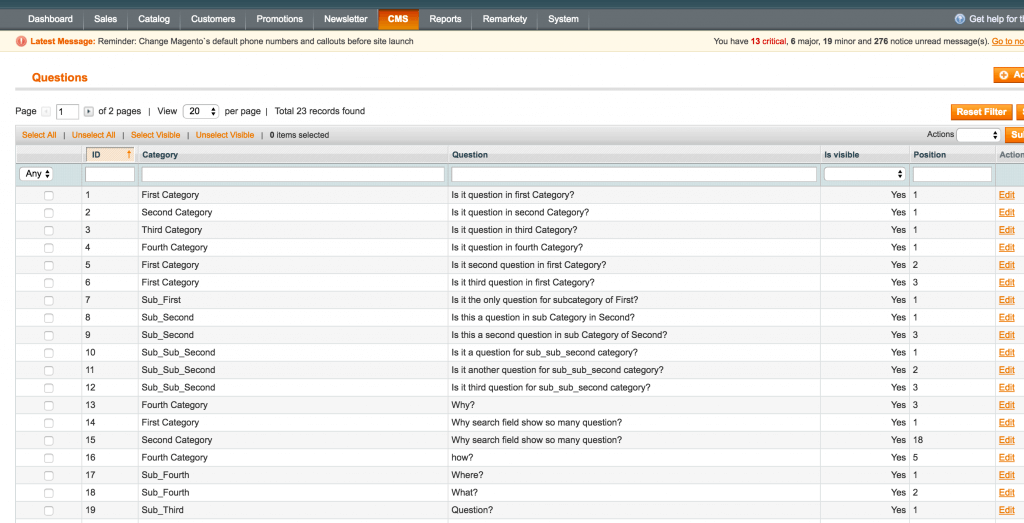The width and height of the screenshot is (1024, 523).
Task: Click the Category filter text field
Action: coord(293,174)
